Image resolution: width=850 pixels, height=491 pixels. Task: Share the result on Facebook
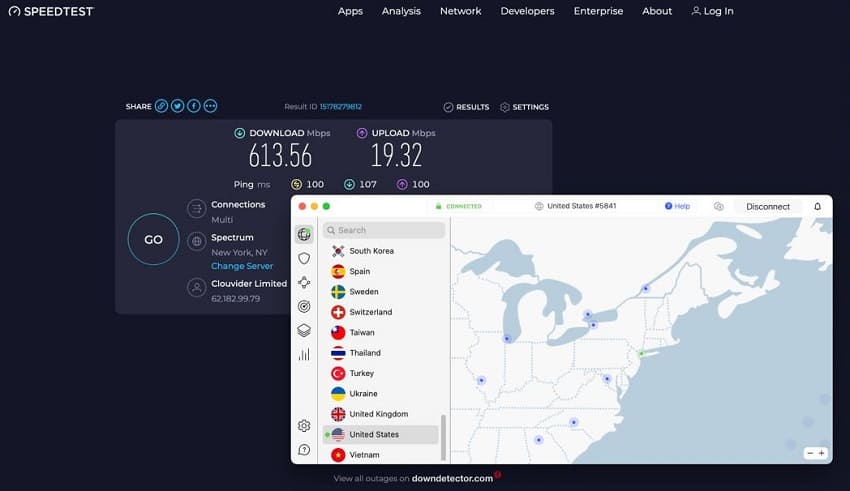(194, 106)
